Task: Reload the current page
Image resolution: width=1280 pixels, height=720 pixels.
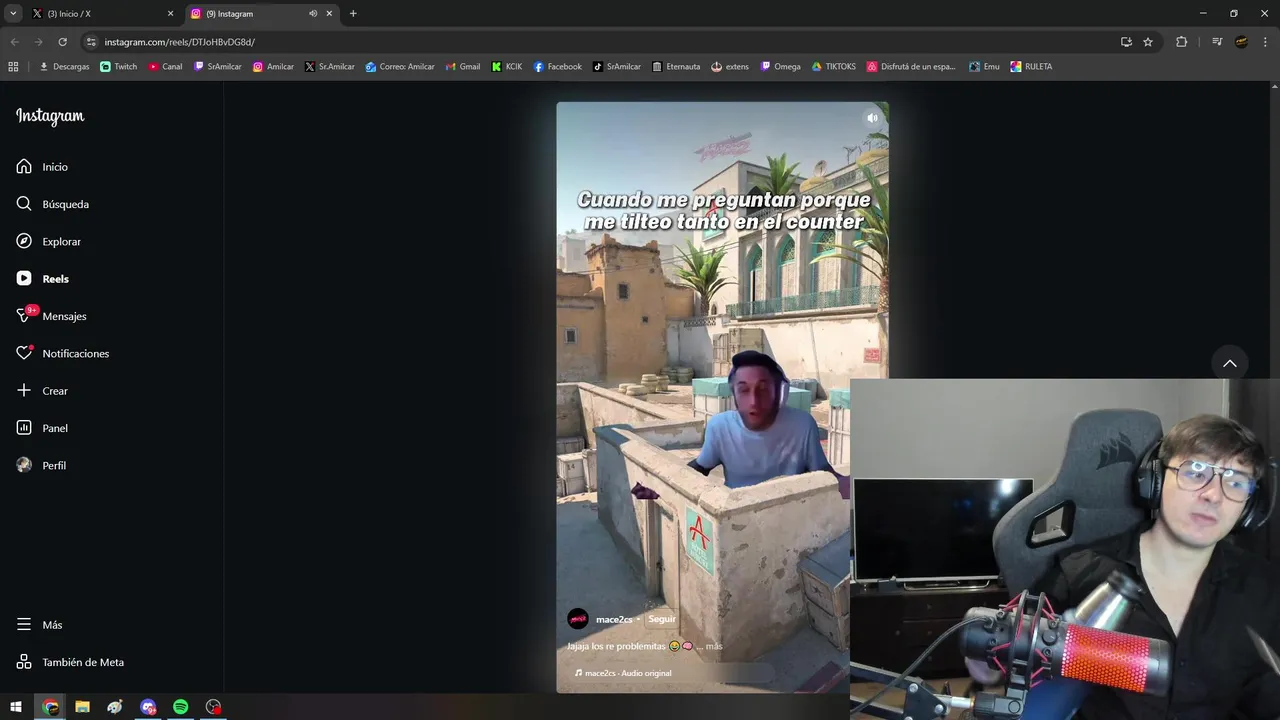Action: [x=62, y=42]
